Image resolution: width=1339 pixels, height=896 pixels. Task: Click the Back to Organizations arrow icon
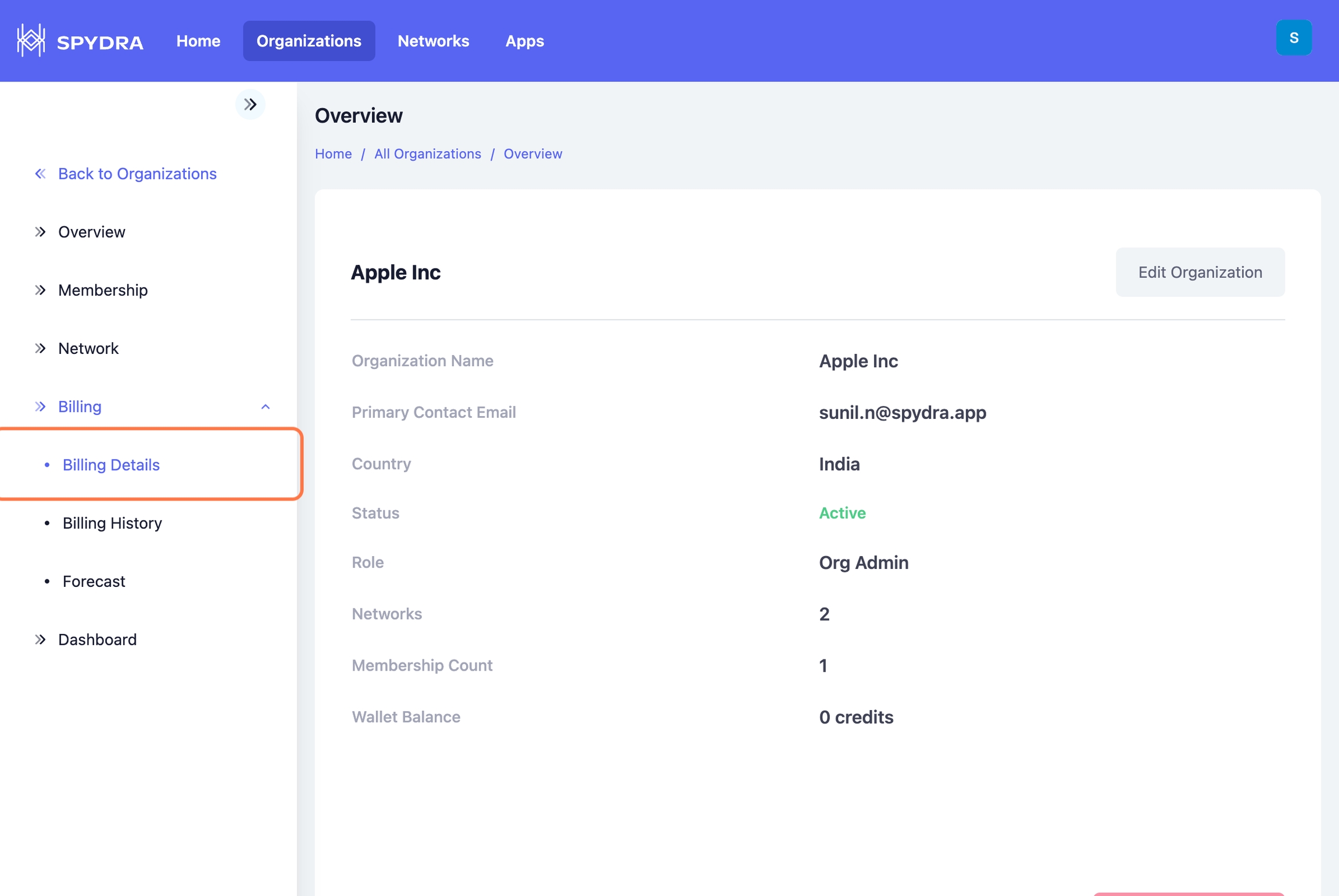(x=40, y=174)
